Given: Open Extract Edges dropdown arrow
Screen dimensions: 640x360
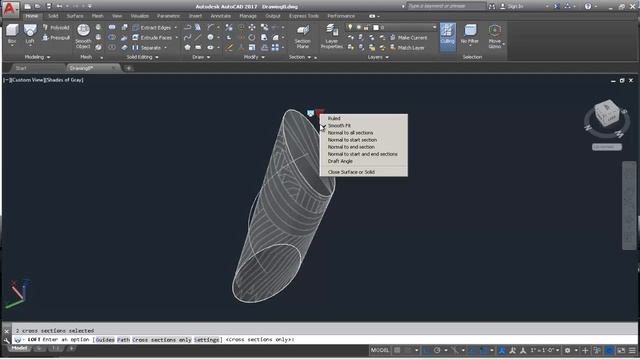Looking at the screenshot, I should (176, 28).
